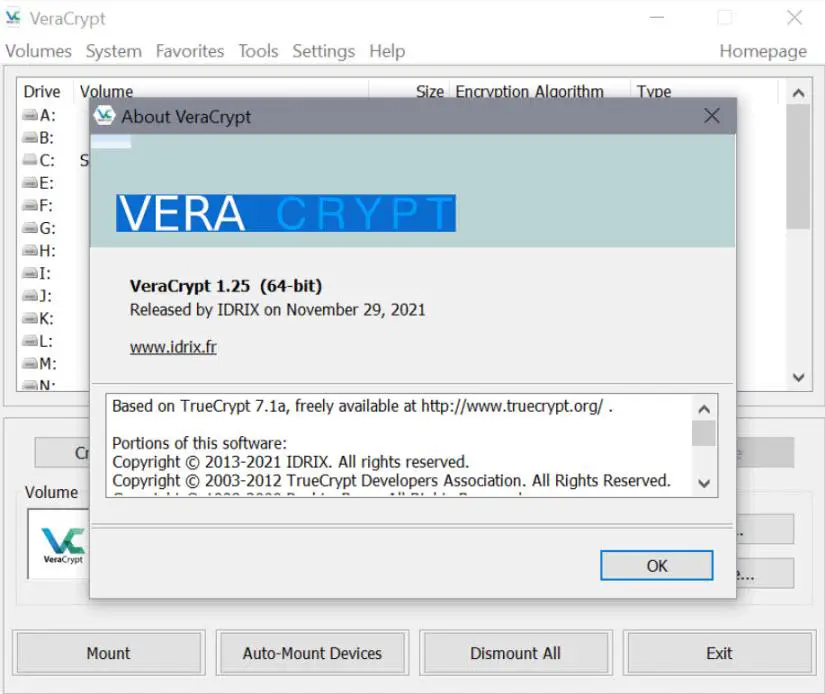Screen dimensions: 825x694
Task: Click 'Released by IDRIX on November 29, 2021'
Action: 277,310
